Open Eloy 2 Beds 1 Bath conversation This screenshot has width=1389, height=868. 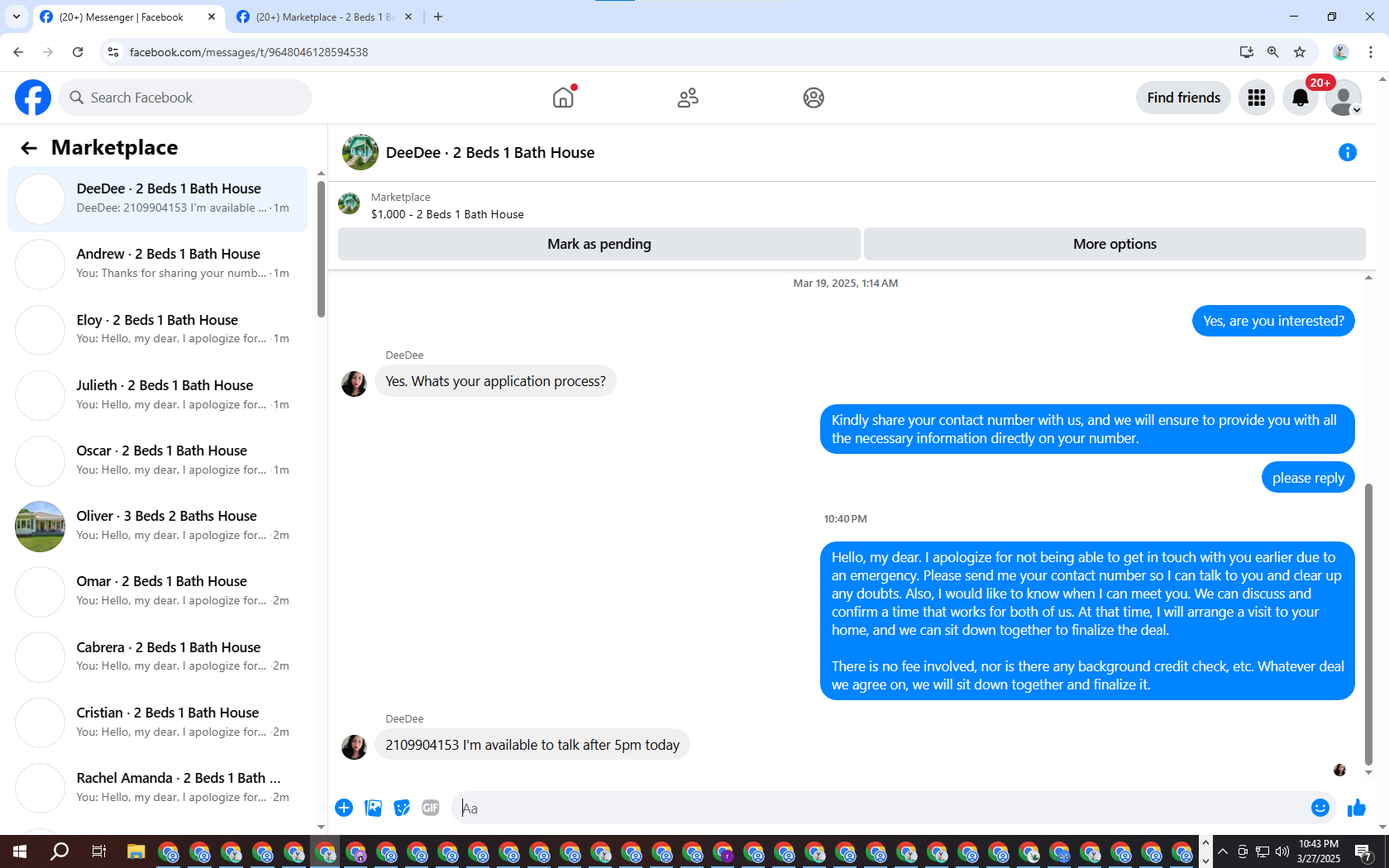tap(157, 329)
